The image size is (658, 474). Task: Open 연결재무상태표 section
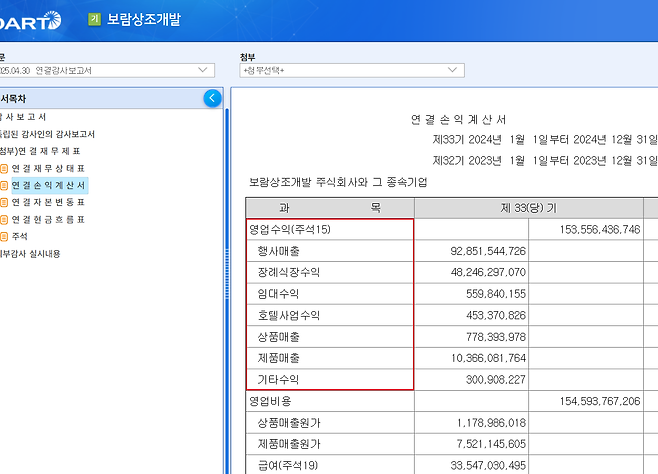(48, 169)
